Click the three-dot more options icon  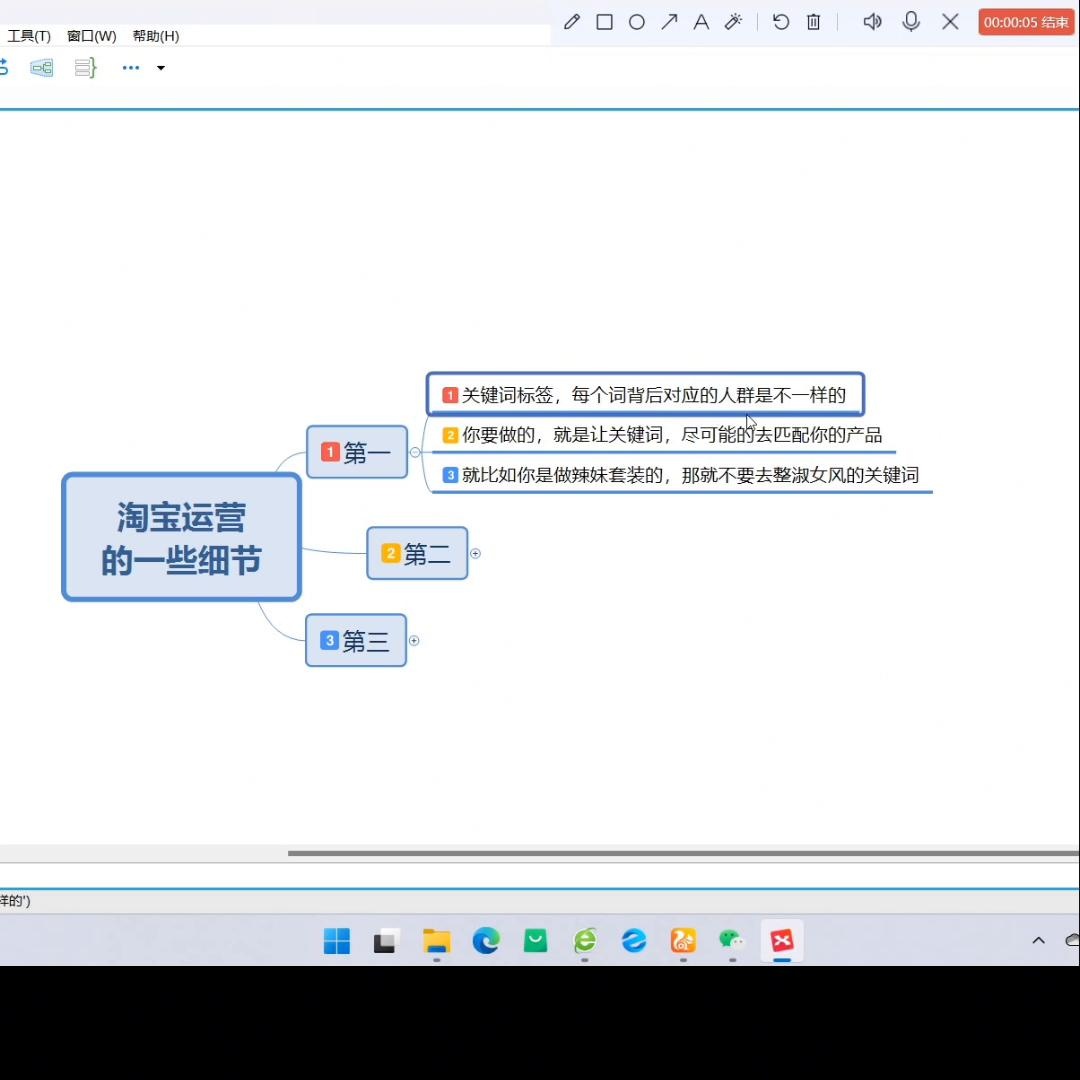coord(131,68)
